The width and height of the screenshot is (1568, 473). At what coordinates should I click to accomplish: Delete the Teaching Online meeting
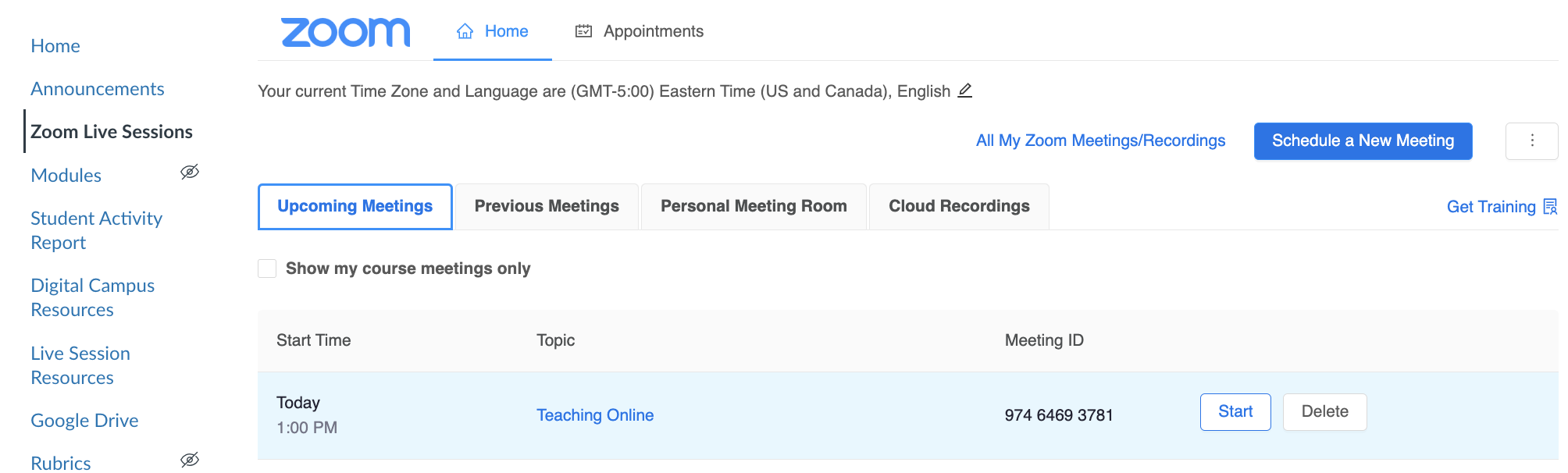pyautogui.click(x=1324, y=411)
